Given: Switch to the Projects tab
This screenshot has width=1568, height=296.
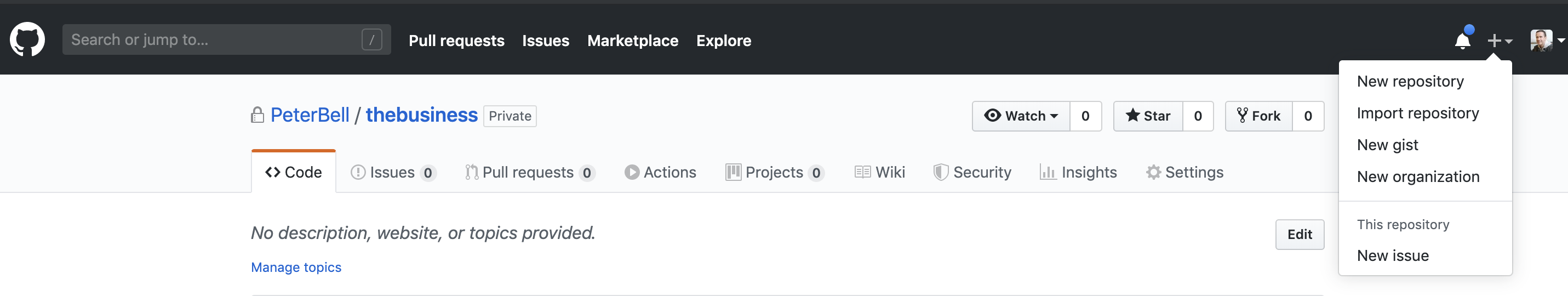Looking at the screenshot, I should [775, 172].
